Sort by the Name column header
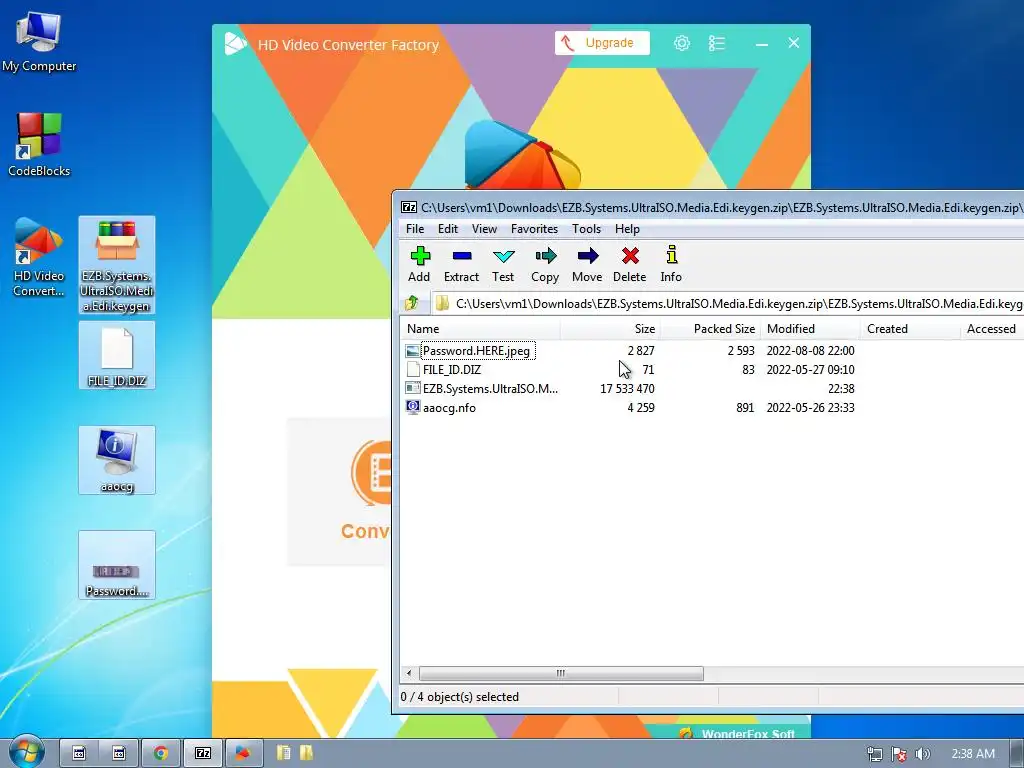 click(x=480, y=328)
